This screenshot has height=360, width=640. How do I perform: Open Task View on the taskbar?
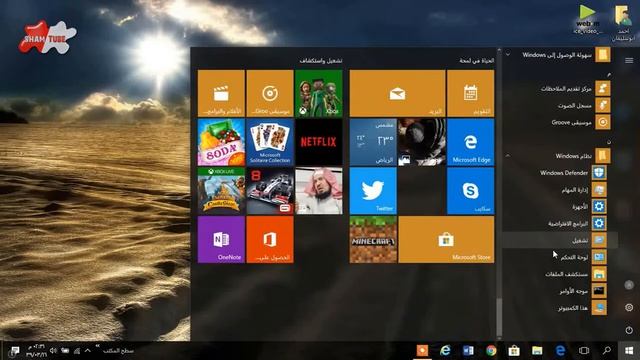click(x=584, y=351)
